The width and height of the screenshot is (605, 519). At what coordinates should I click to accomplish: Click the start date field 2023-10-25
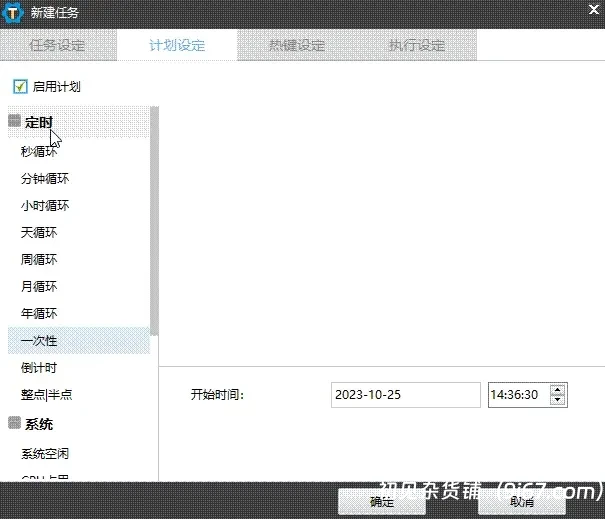pos(406,395)
